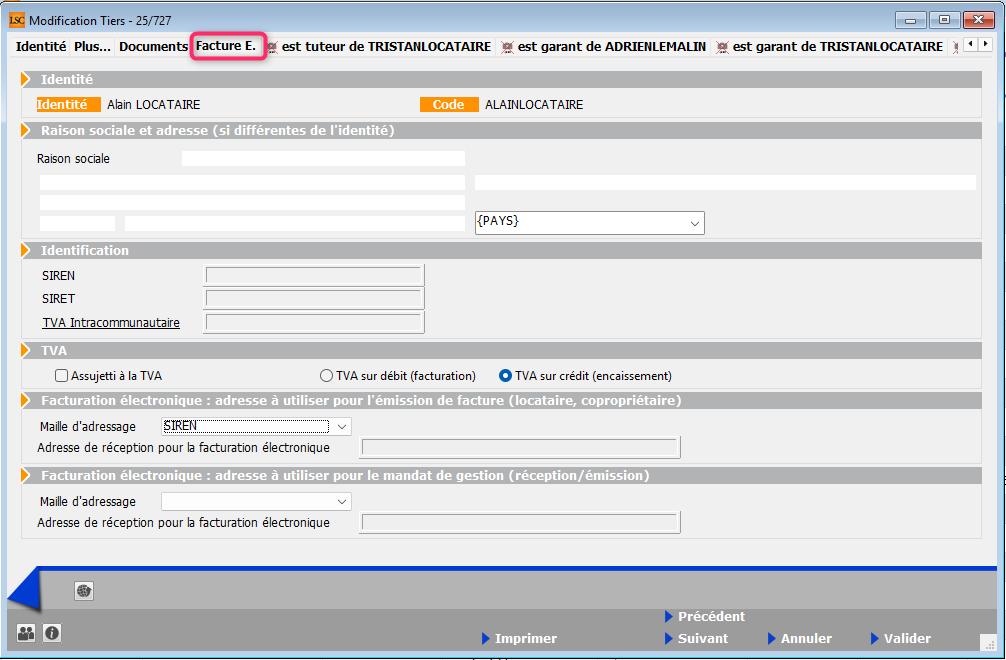Click the Valider button

point(907,639)
